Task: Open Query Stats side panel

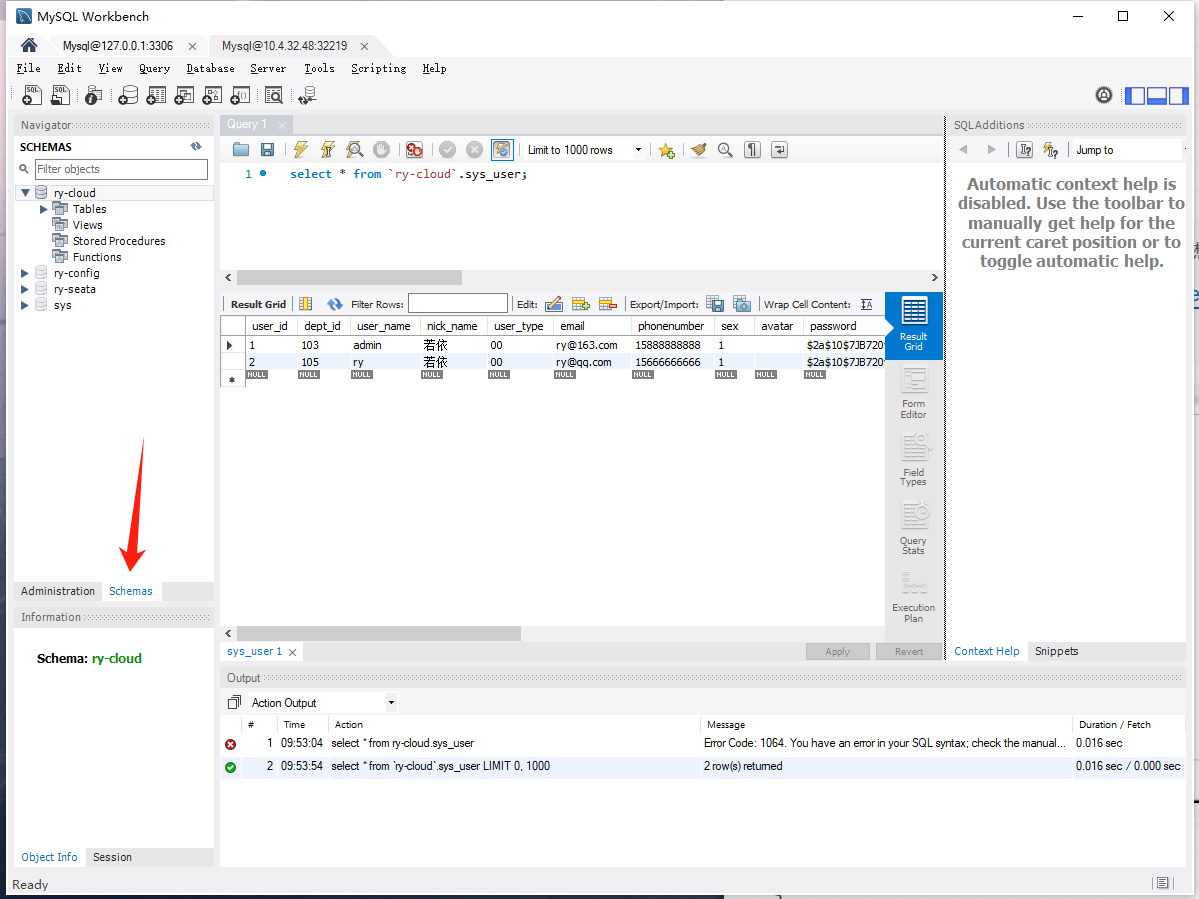Action: [914, 528]
